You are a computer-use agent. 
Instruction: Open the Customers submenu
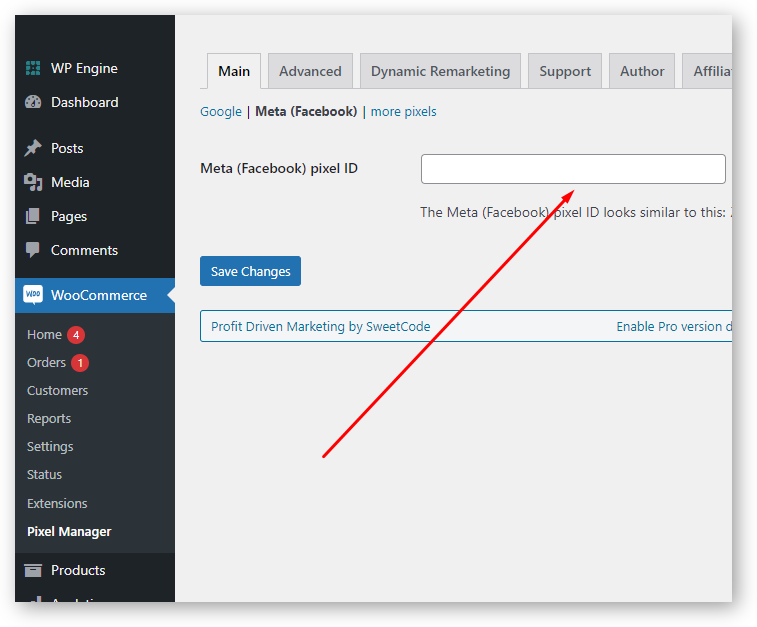[x=57, y=390]
